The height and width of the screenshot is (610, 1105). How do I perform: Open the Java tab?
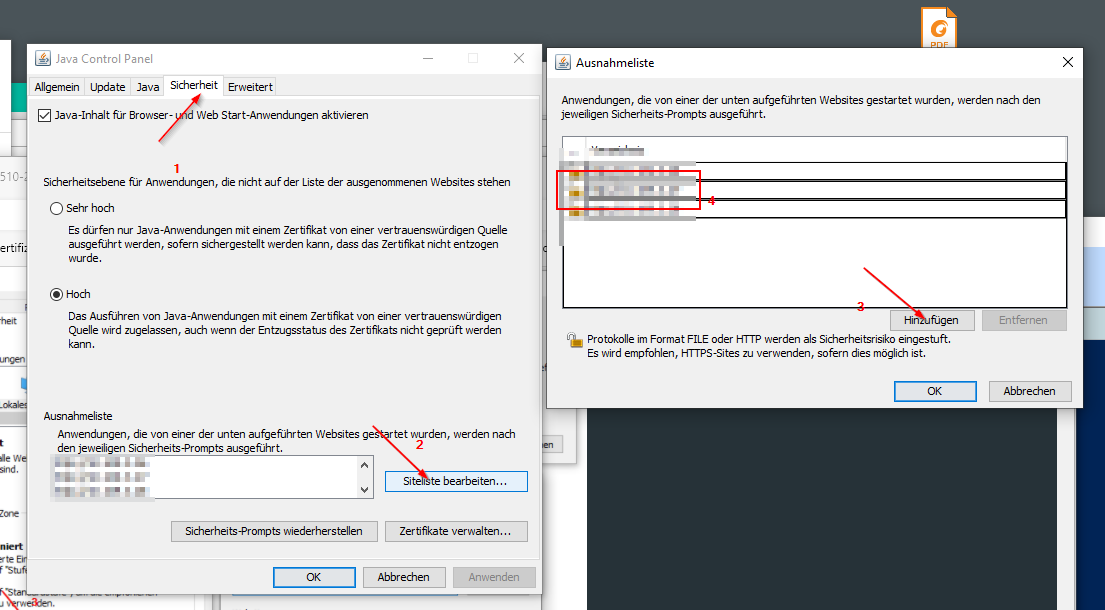point(148,87)
